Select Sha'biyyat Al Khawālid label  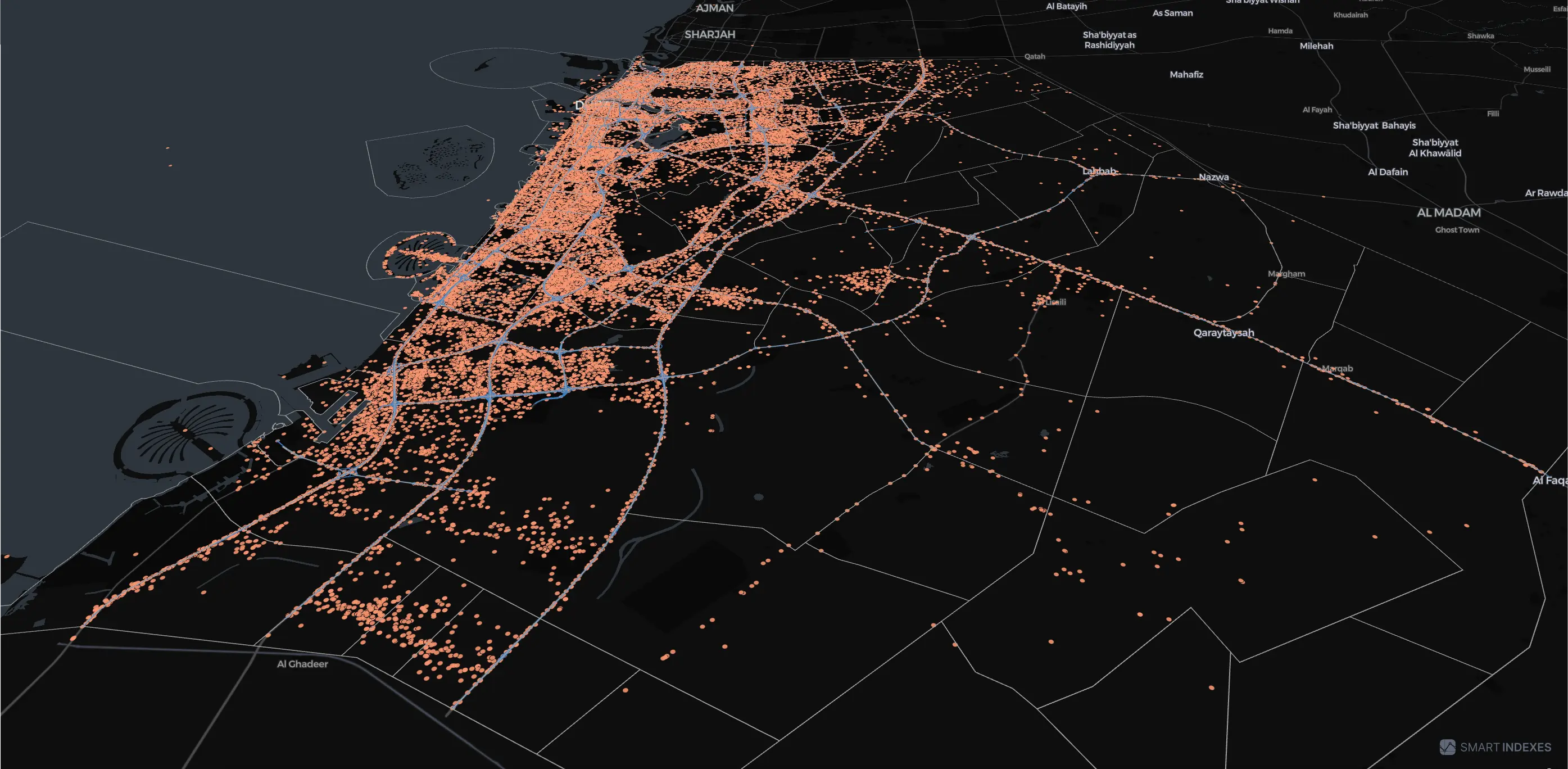coord(1435,148)
